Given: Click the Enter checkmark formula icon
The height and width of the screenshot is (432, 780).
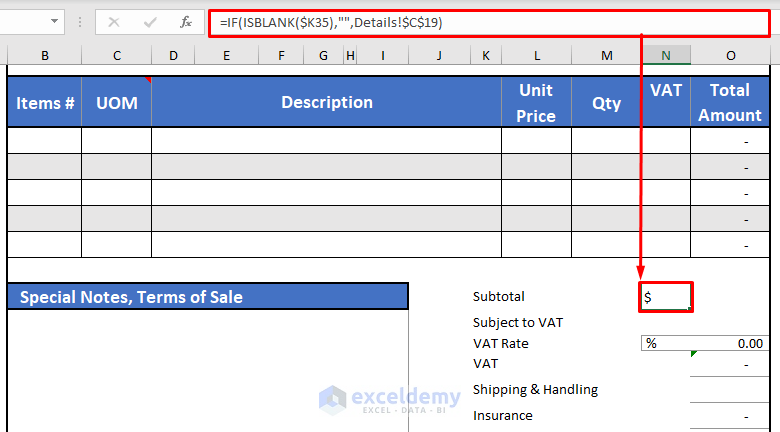Looking at the screenshot, I should click(x=150, y=21).
